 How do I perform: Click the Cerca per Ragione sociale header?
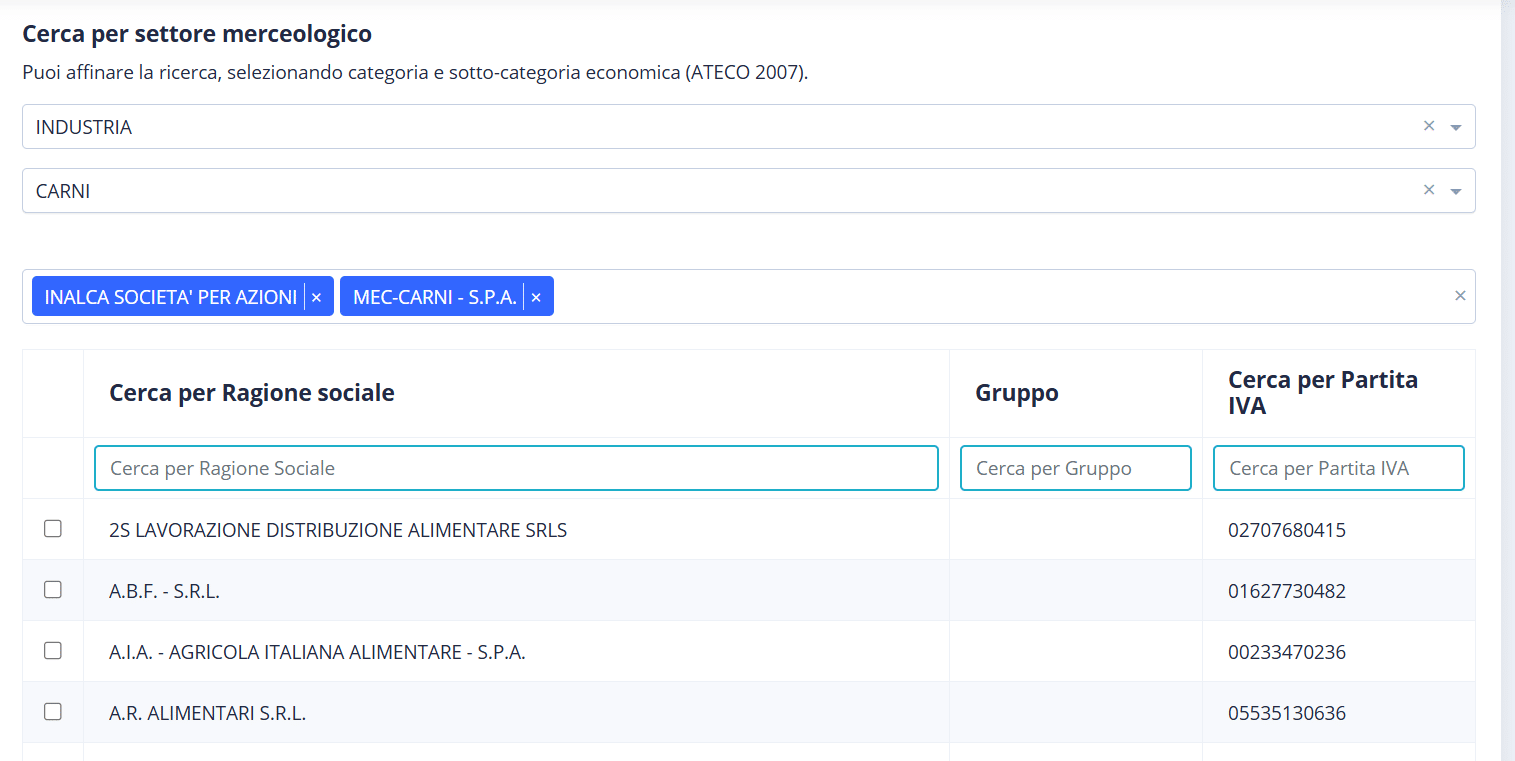pyautogui.click(x=252, y=394)
